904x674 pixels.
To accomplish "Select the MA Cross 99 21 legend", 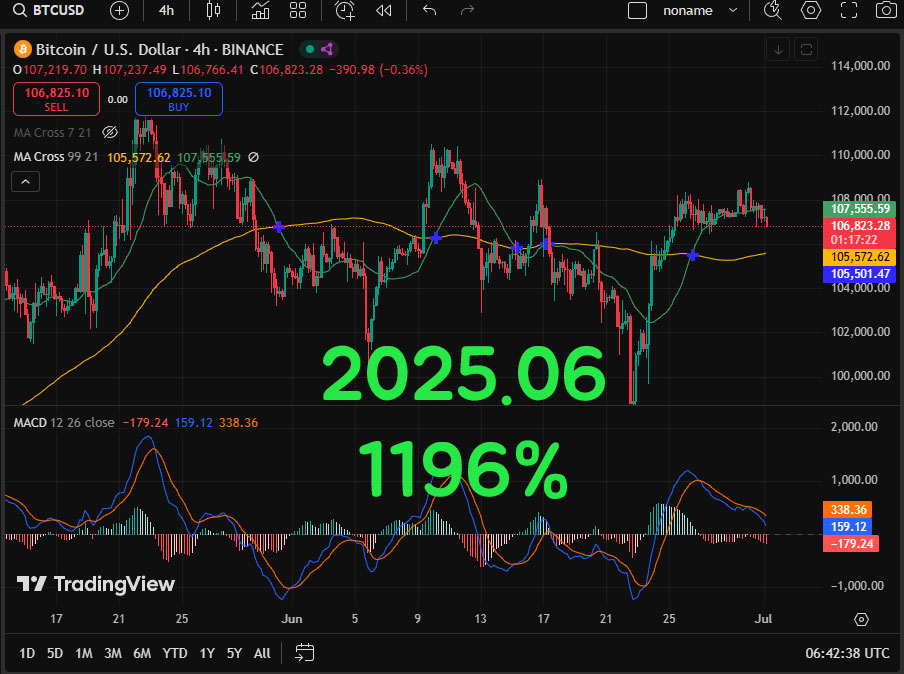I will (56, 157).
